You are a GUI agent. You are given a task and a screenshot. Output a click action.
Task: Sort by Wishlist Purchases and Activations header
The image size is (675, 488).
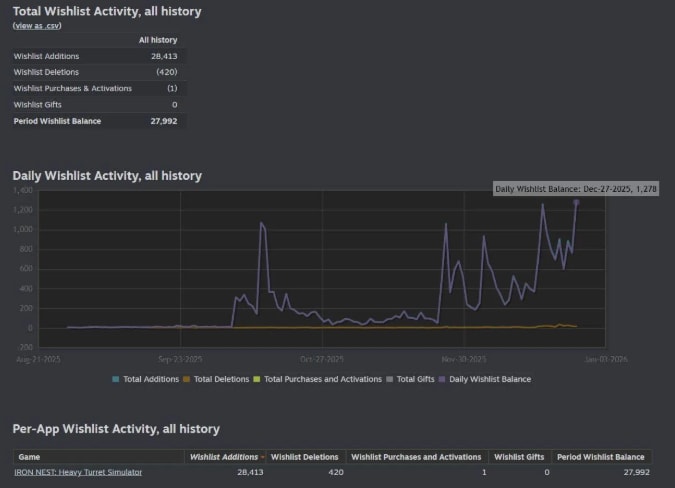coord(416,456)
